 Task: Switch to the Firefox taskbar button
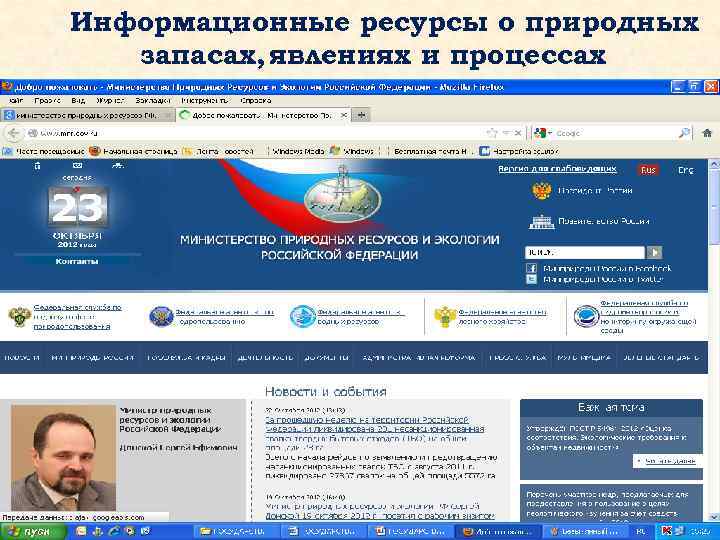tap(499, 531)
